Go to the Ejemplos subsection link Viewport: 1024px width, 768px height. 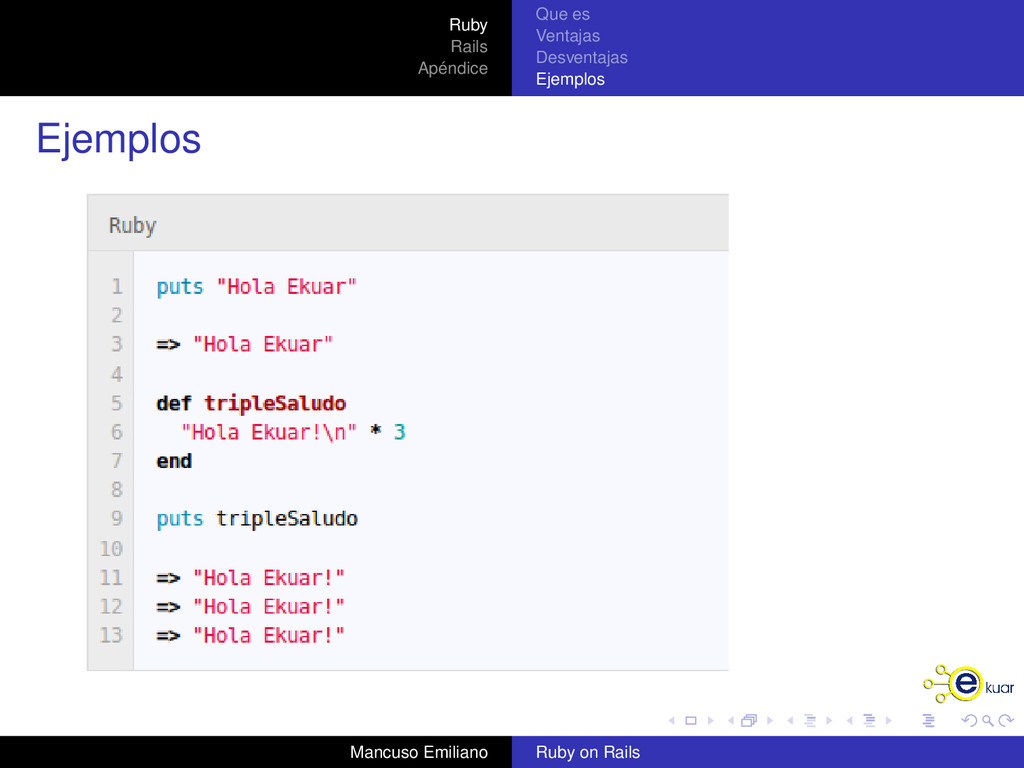570,79
